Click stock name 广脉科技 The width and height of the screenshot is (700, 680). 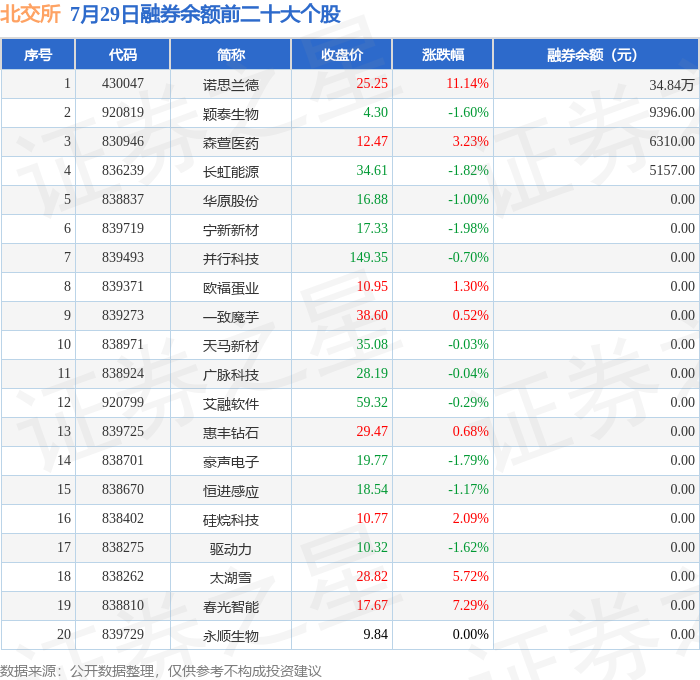point(231,375)
